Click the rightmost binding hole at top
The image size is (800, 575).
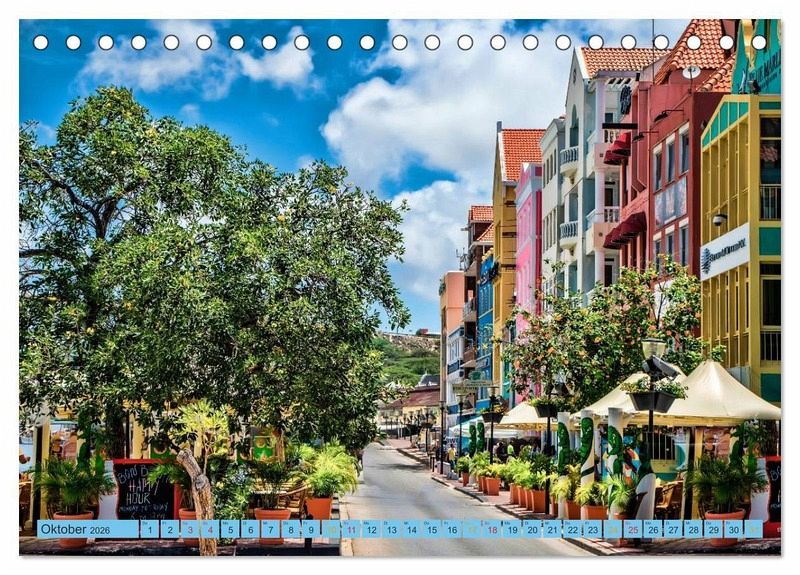coord(758,42)
